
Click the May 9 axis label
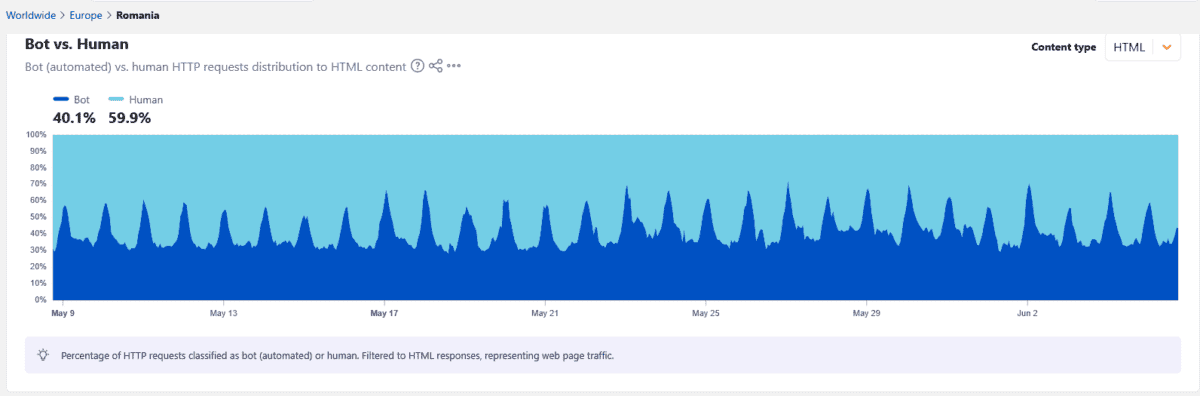pyautogui.click(x=63, y=313)
